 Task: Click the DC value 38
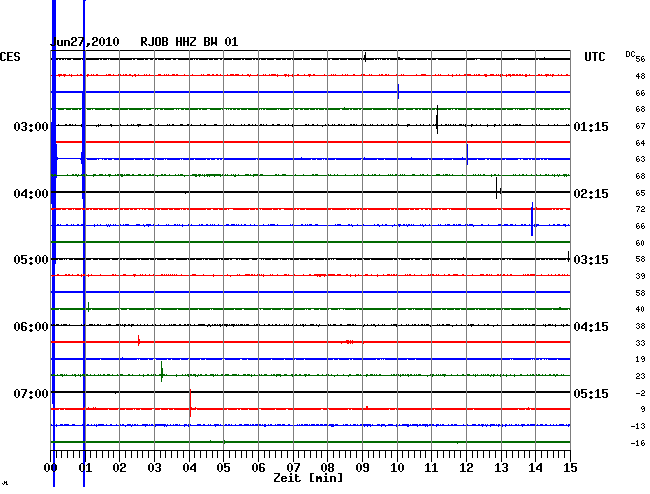[x=640, y=327]
